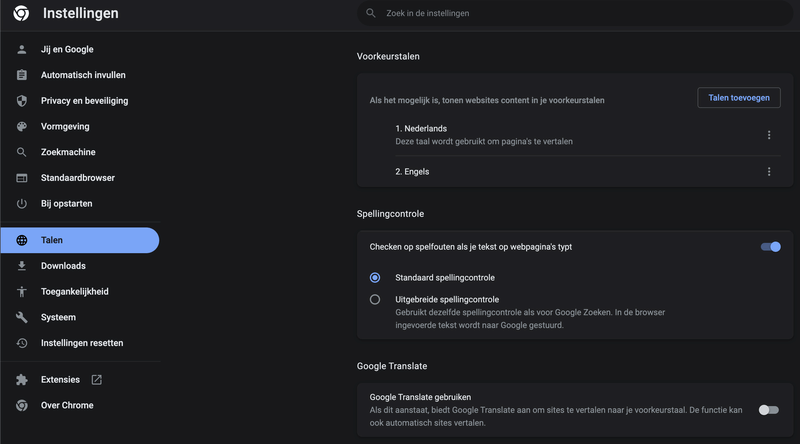Click the accessibility figure icon for Toegankelijkheid
This screenshot has height=444, width=800.
point(21,292)
